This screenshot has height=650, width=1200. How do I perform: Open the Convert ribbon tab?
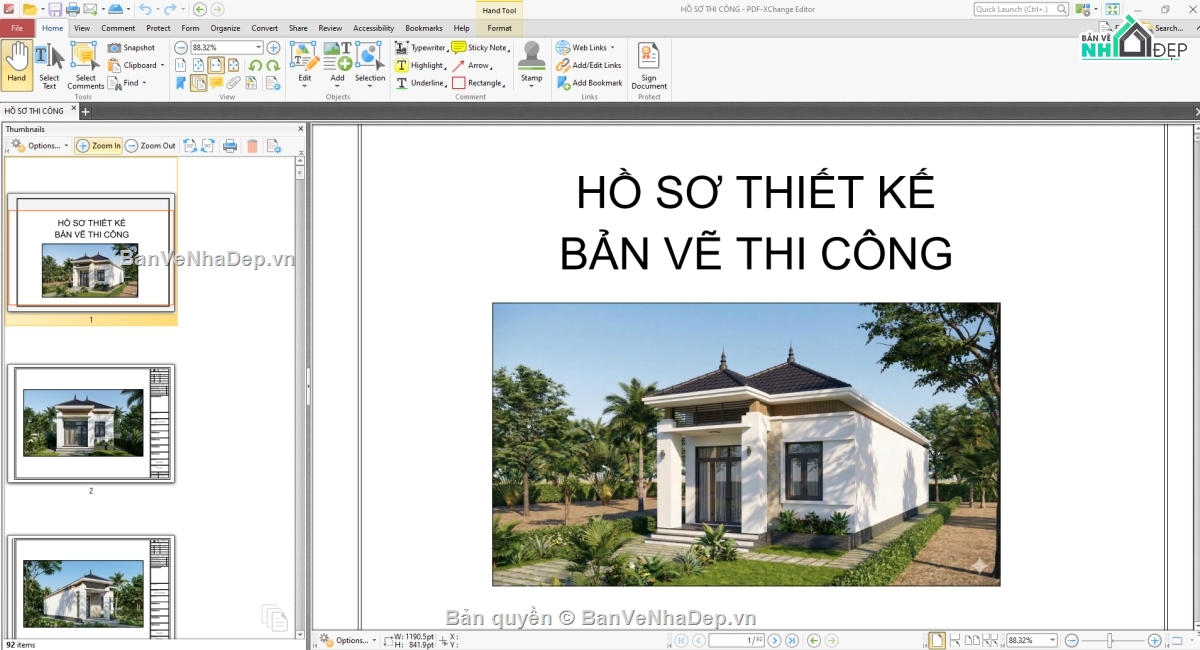[265, 28]
